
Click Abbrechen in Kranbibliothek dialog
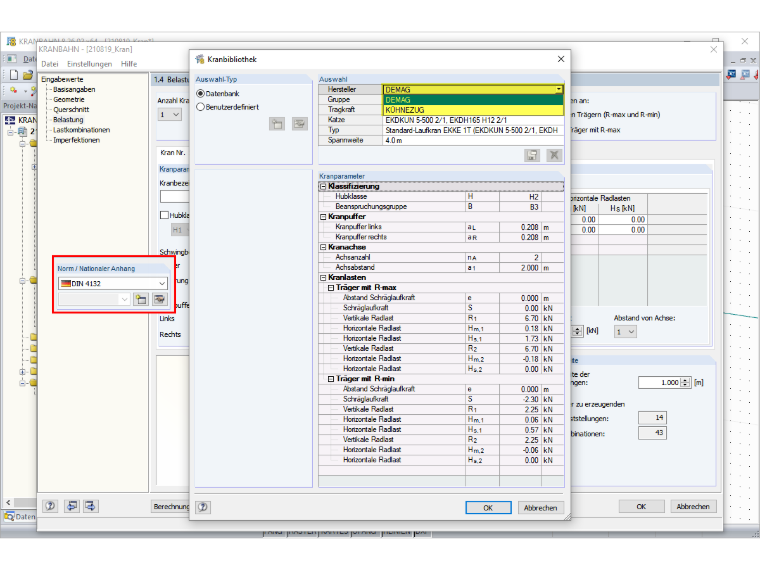tap(540, 507)
